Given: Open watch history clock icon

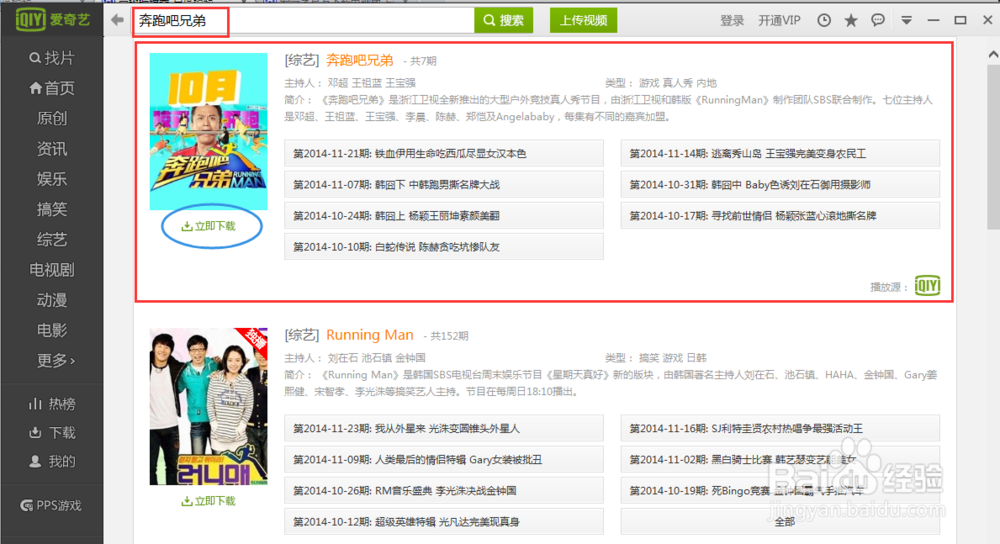Looking at the screenshot, I should [824, 20].
